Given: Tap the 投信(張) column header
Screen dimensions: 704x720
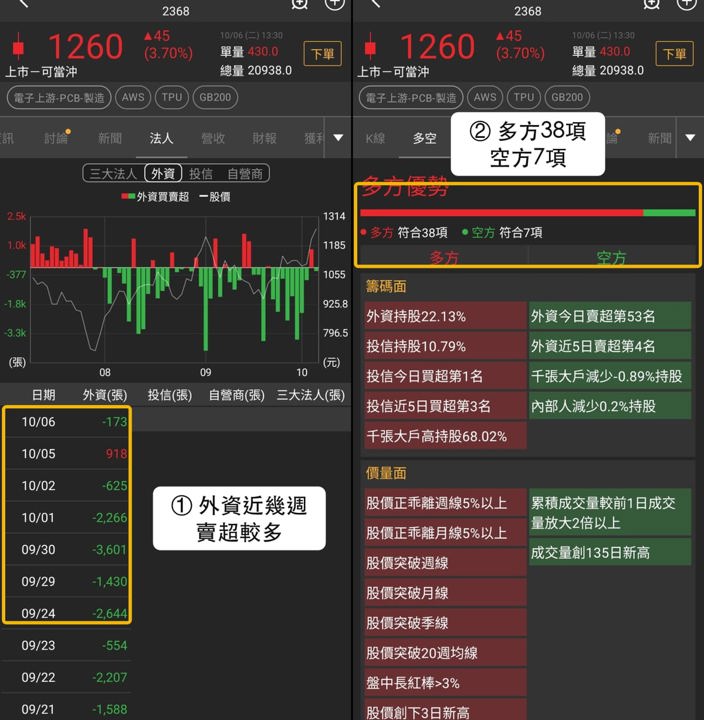Looking at the screenshot, I should click(x=170, y=395).
